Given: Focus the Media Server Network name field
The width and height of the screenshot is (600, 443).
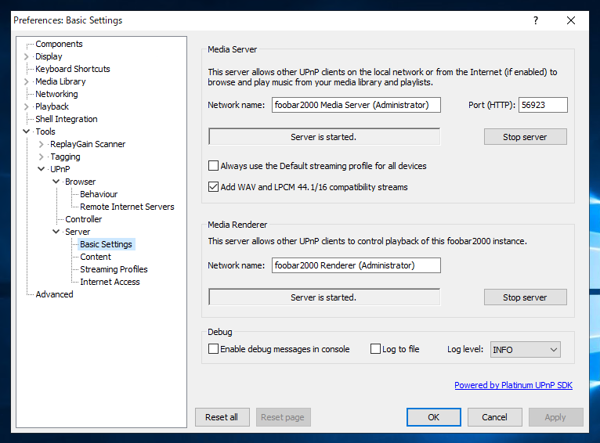Looking at the screenshot, I should (356, 105).
